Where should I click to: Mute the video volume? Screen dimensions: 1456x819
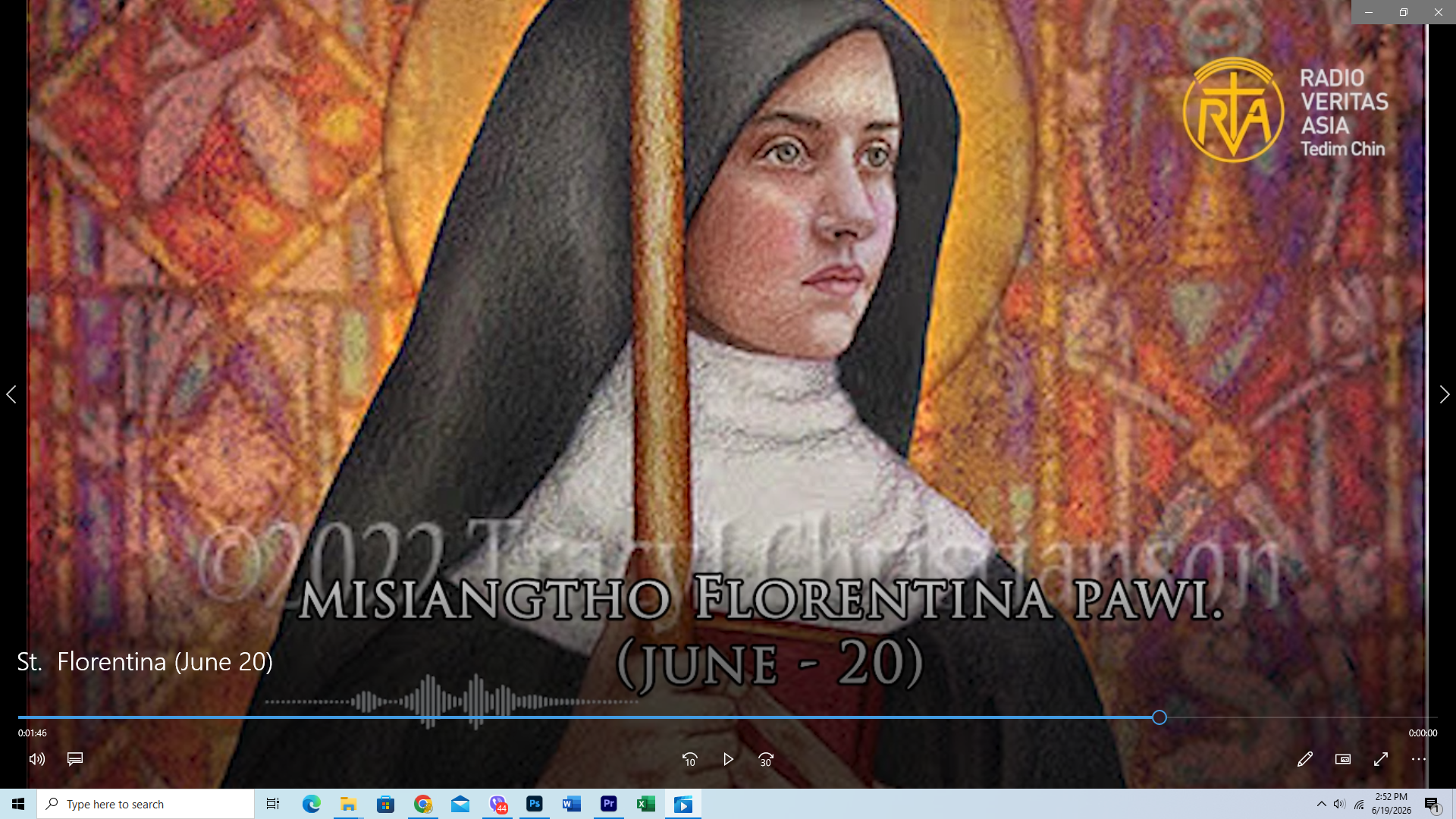(x=37, y=759)
